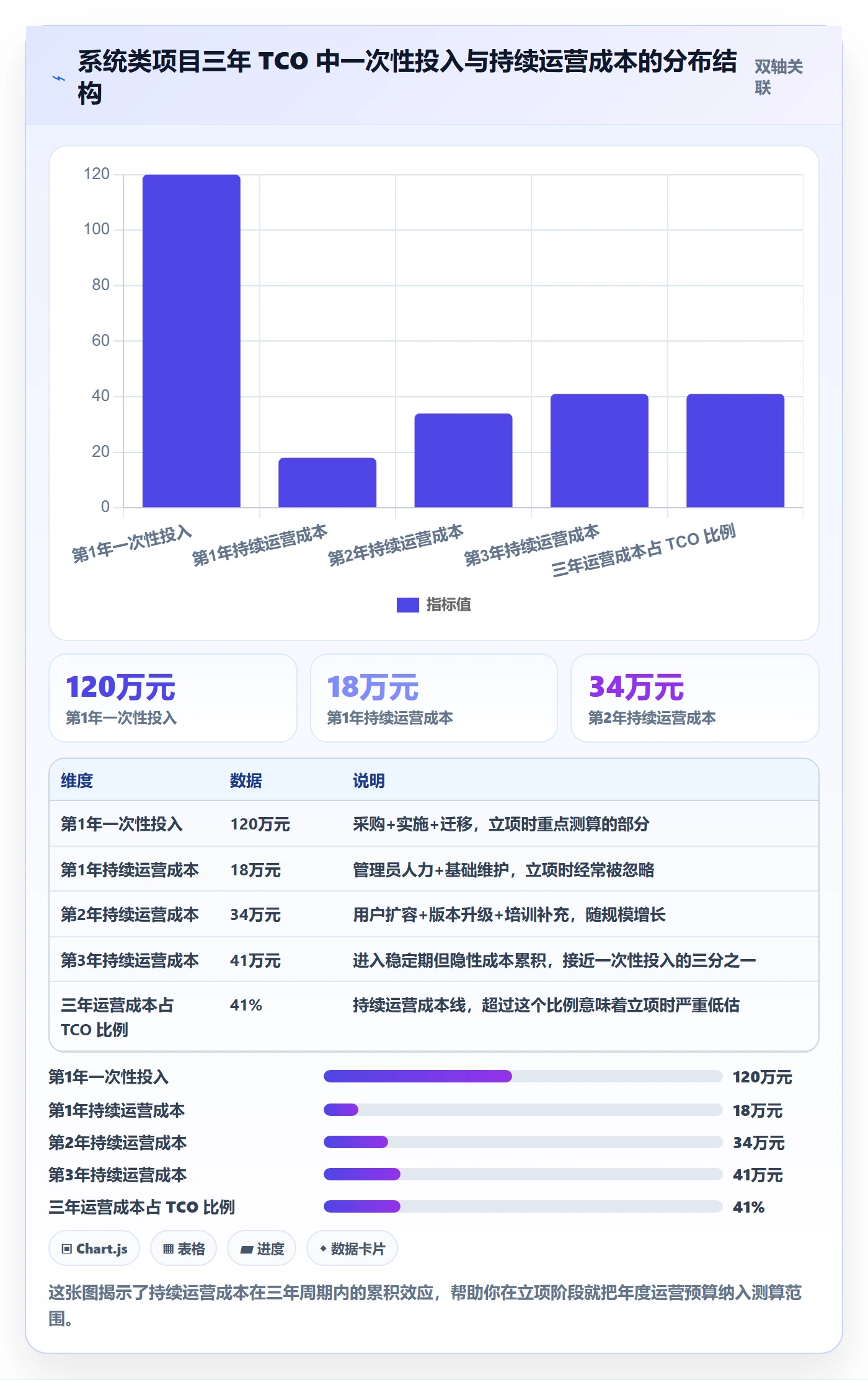868x1380 pixels.
Task: Click the 第1年持续运营成本 progress bar
Action: [523, 1110]
